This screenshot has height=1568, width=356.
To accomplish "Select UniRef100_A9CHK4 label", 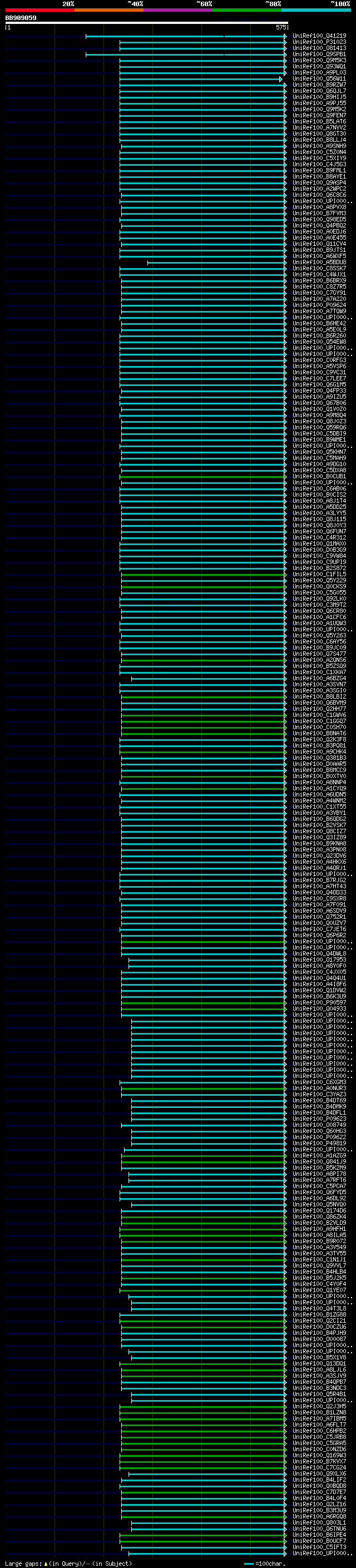I will (x=319, y=752).
